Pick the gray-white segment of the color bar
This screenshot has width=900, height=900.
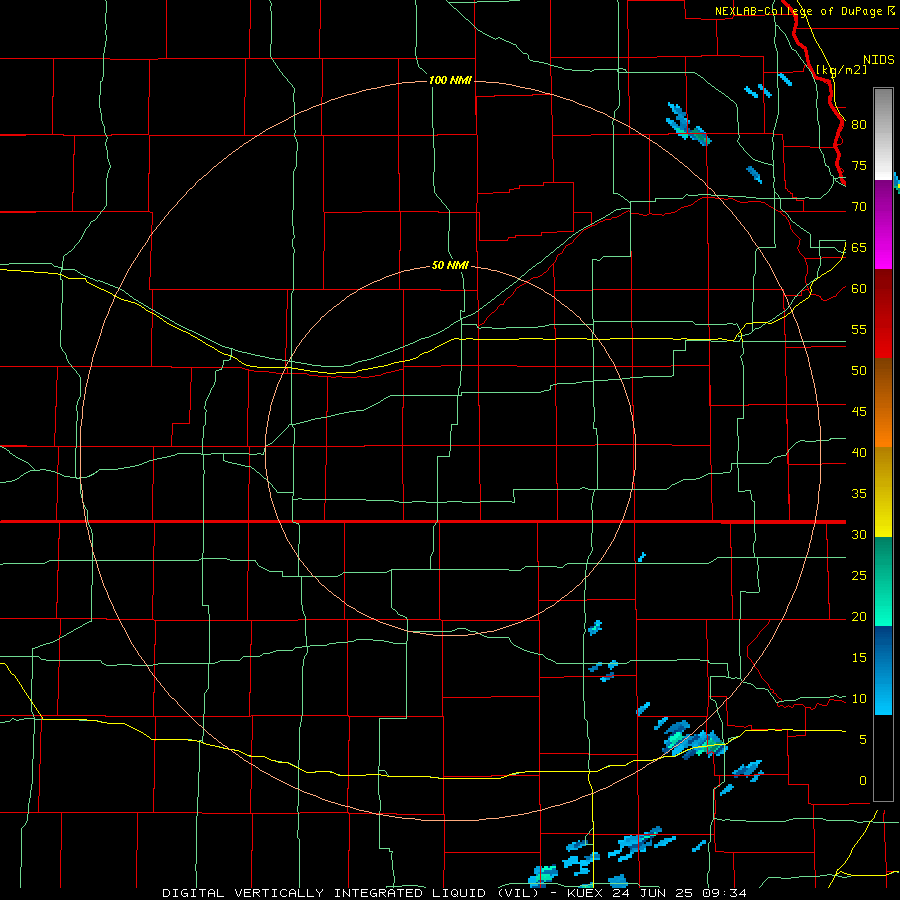point(883,134)
